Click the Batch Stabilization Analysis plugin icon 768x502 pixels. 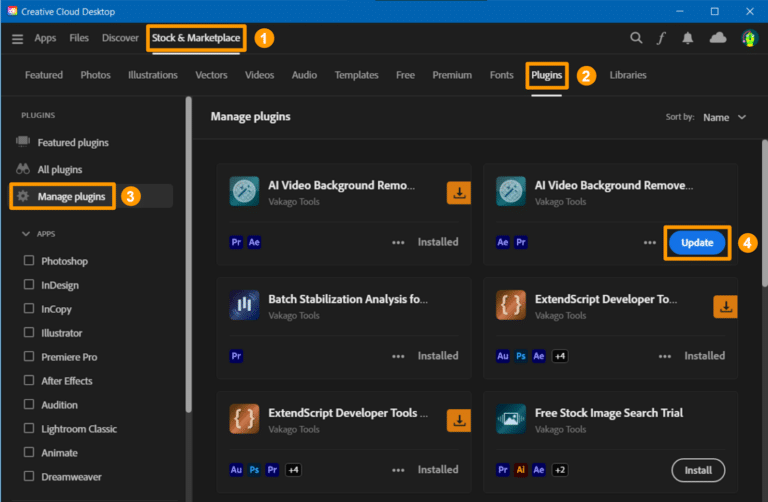pos(244,305)
